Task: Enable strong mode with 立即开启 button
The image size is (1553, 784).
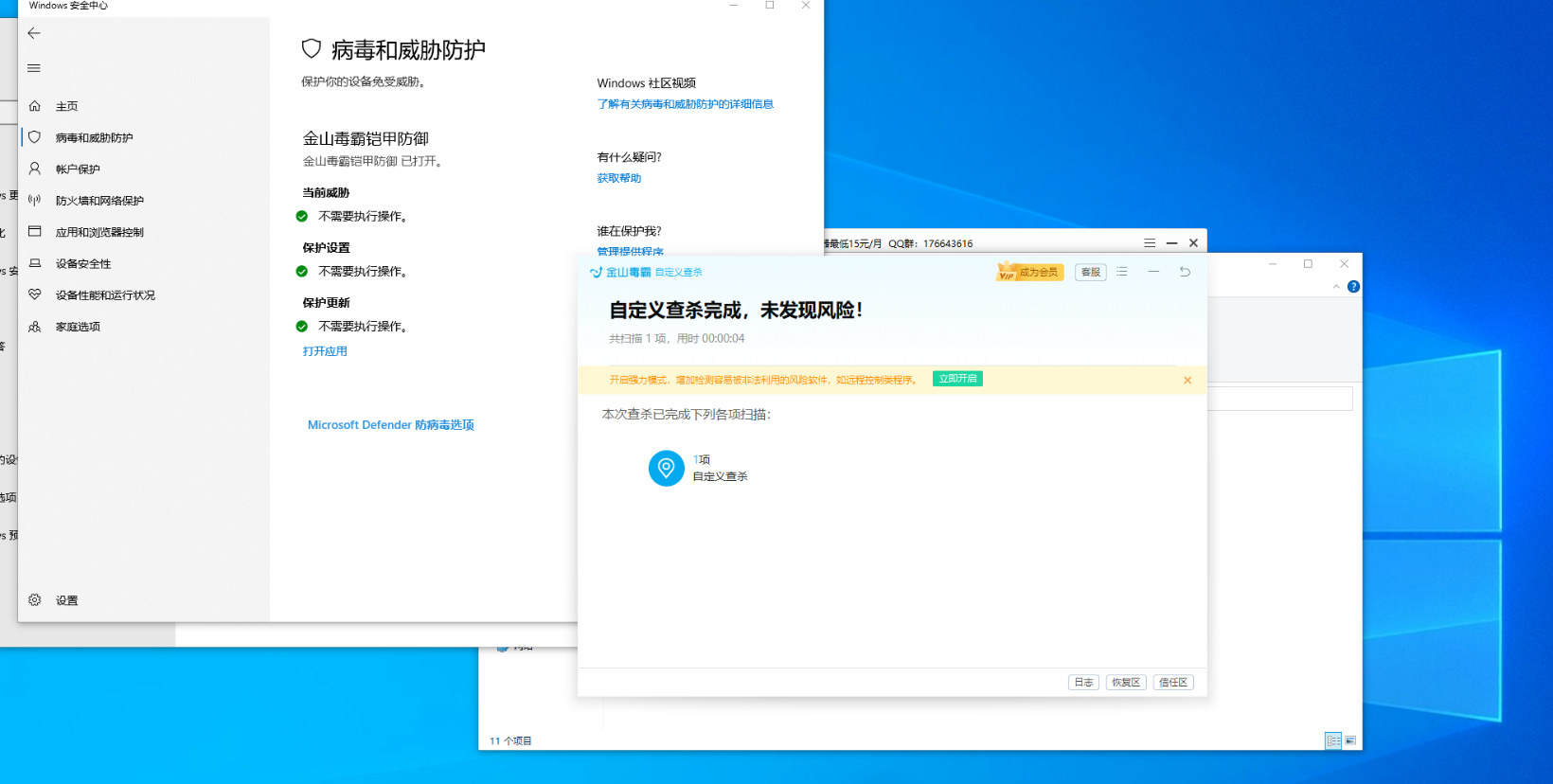Action: coord(957,379)
